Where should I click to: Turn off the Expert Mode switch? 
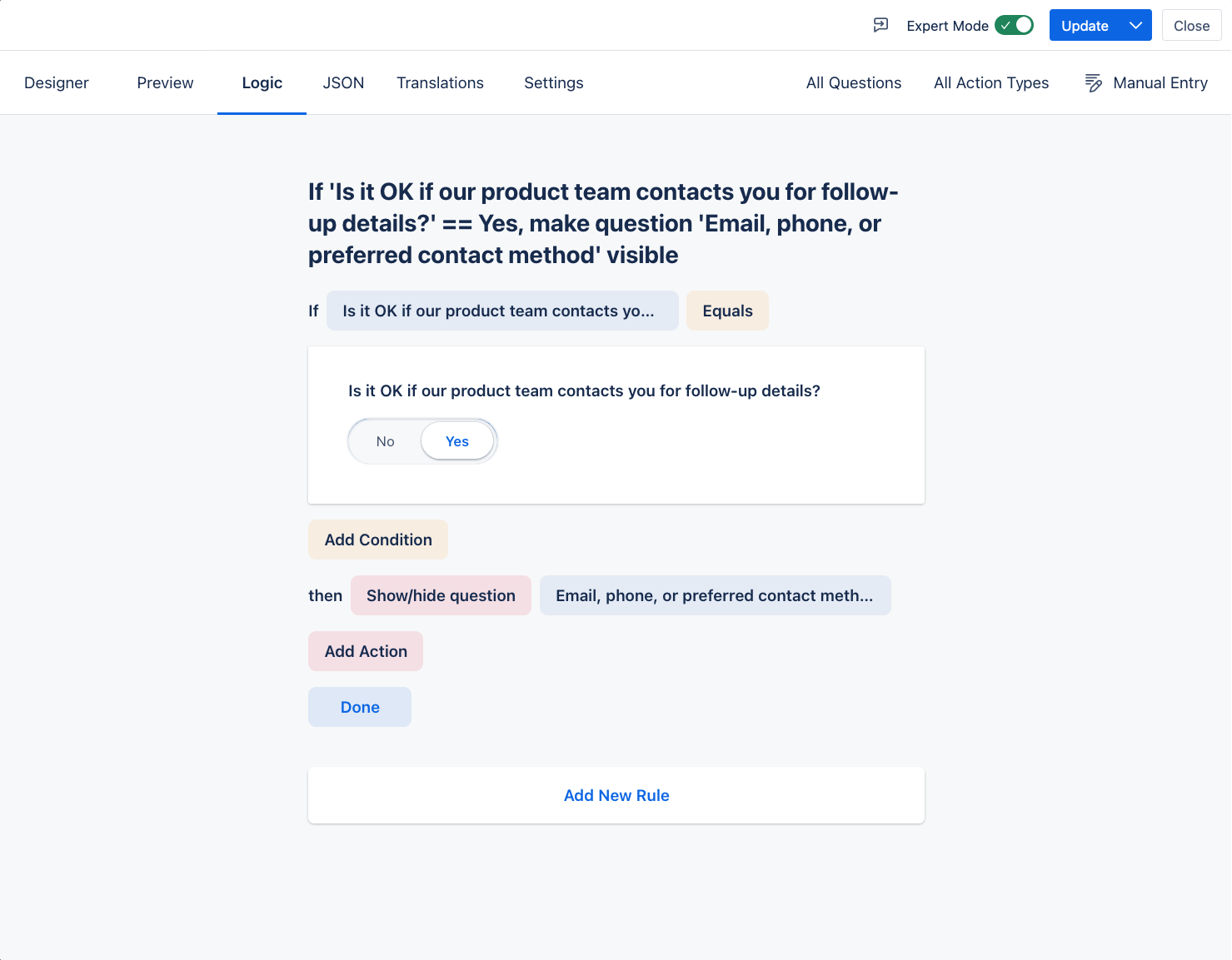click(1014, 25)
